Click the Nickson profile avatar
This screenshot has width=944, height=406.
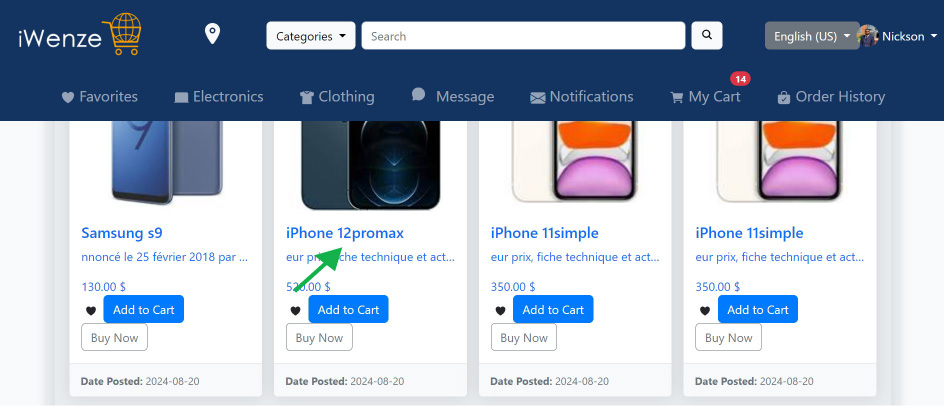click(868, 36)
